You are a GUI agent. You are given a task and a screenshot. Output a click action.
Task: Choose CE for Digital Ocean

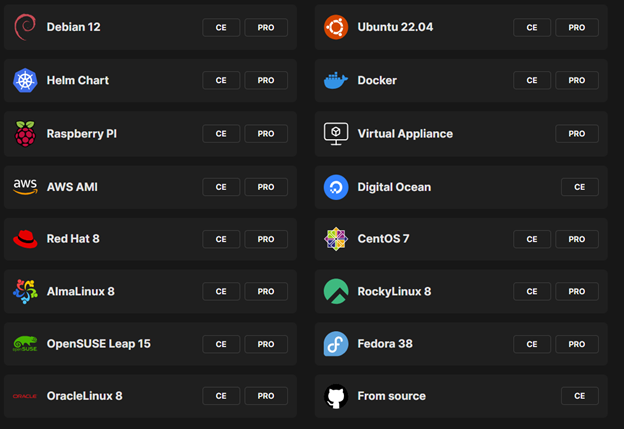point(580,187)
